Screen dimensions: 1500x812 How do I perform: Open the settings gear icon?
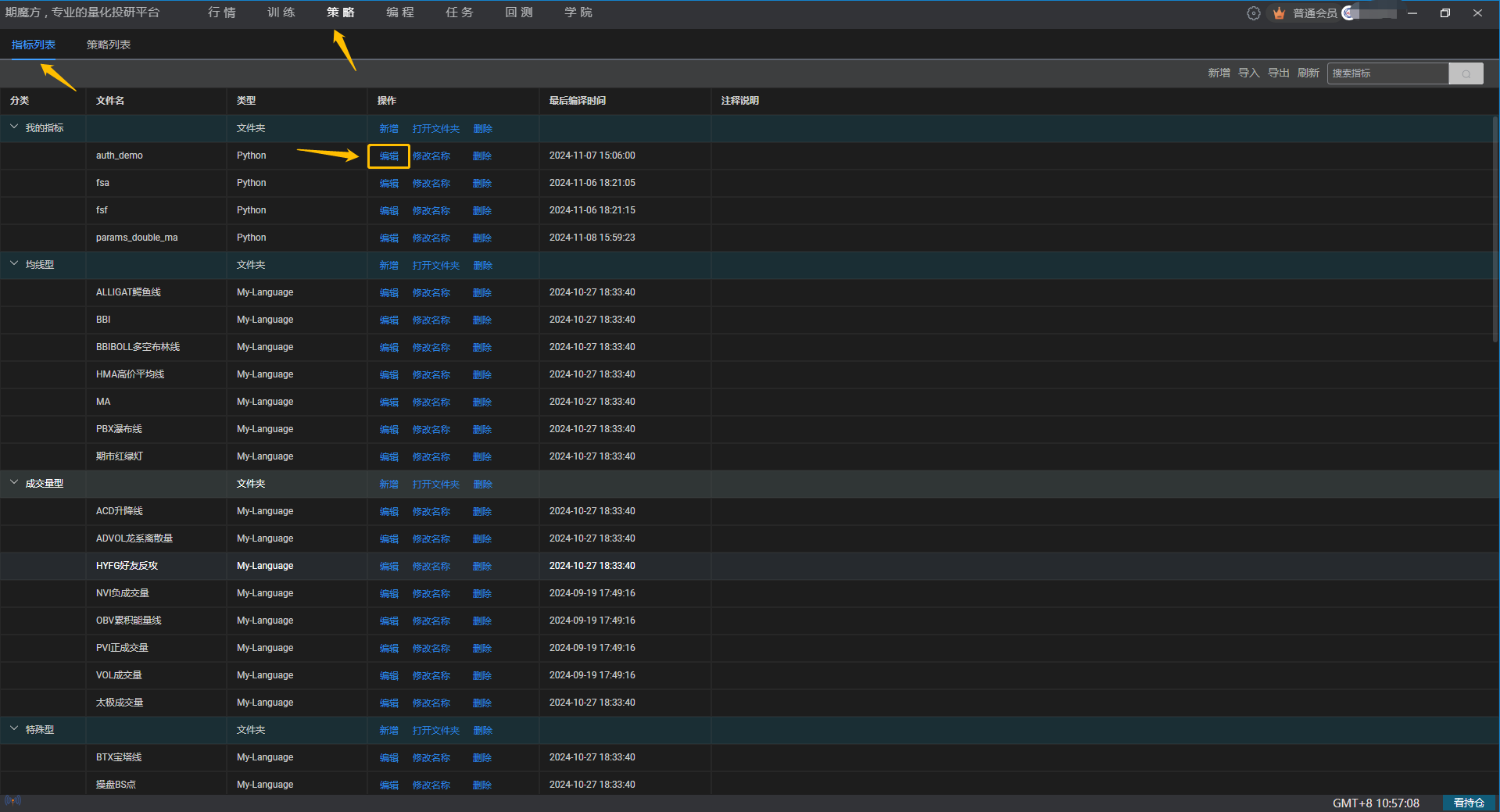1253,13
